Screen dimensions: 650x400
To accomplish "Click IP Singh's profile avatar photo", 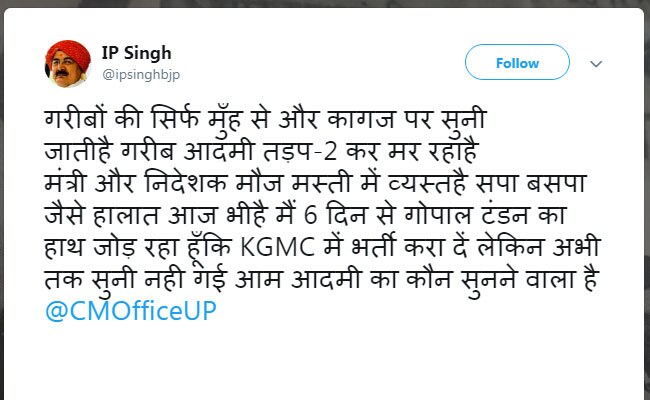I will tap(69, 63).
